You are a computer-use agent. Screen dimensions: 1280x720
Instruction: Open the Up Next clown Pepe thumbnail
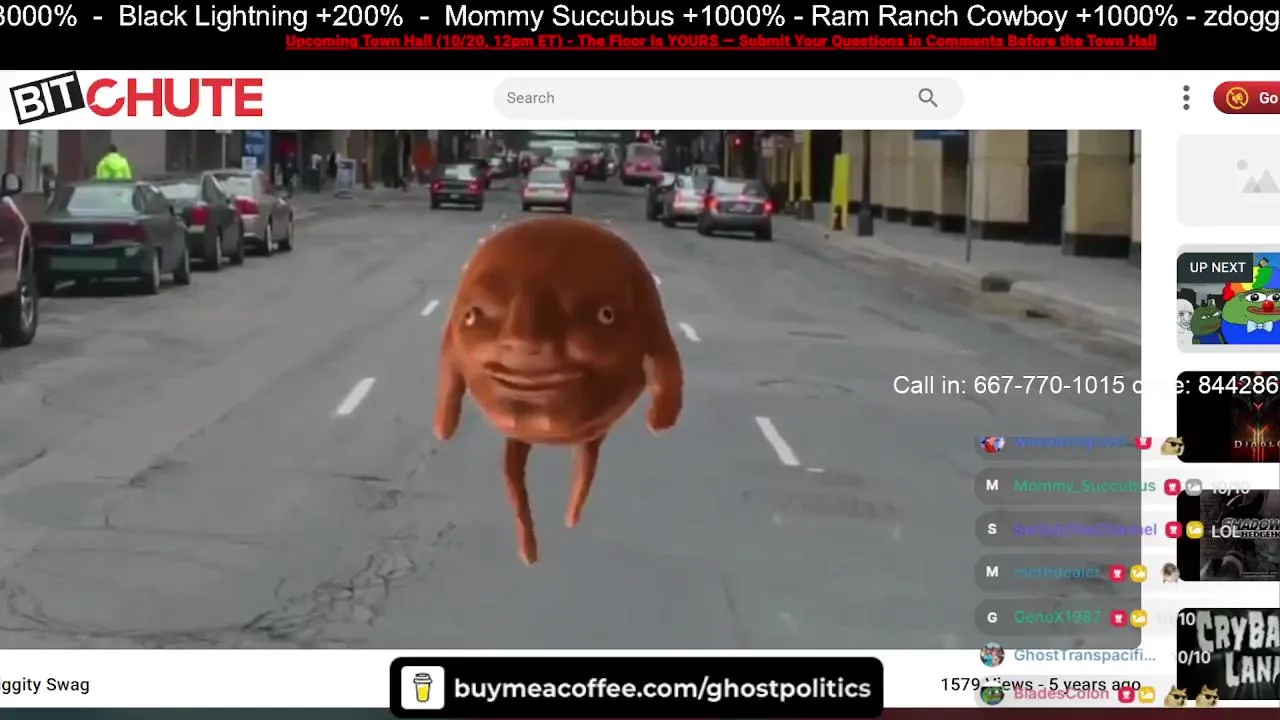click(x=1228, y=300)
